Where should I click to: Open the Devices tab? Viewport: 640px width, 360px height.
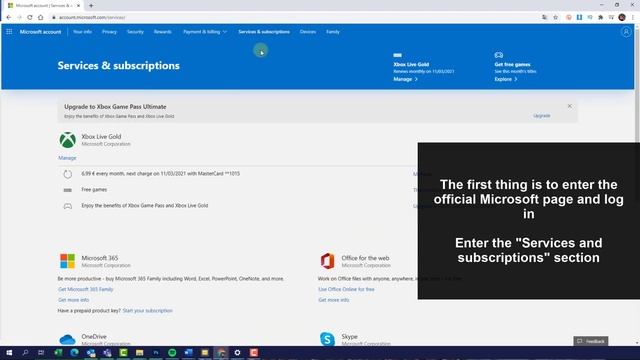(308, 32)
